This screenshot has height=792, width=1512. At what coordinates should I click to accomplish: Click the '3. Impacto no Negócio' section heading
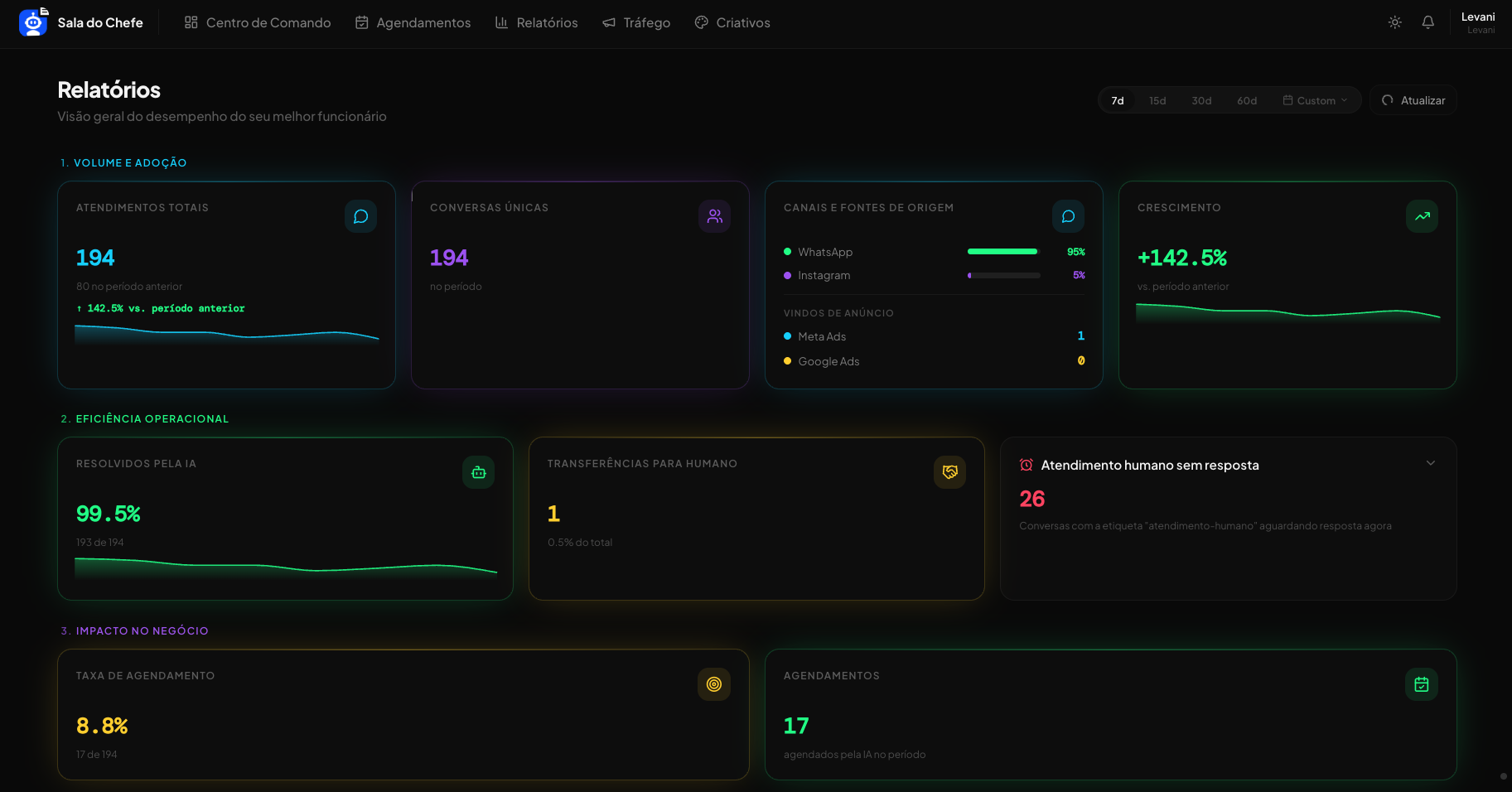[x=134, y=631]
